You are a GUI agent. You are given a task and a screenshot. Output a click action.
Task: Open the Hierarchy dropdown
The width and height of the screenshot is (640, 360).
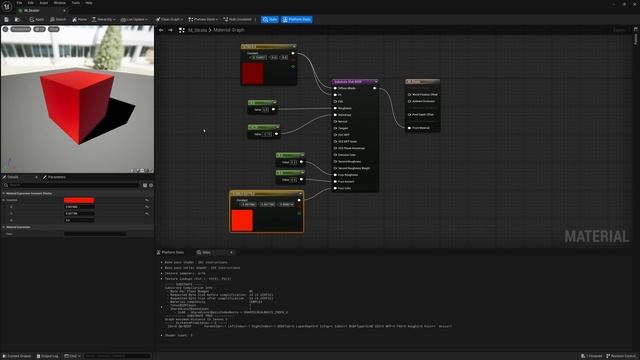pyautogui.click(x=103, y=19)
